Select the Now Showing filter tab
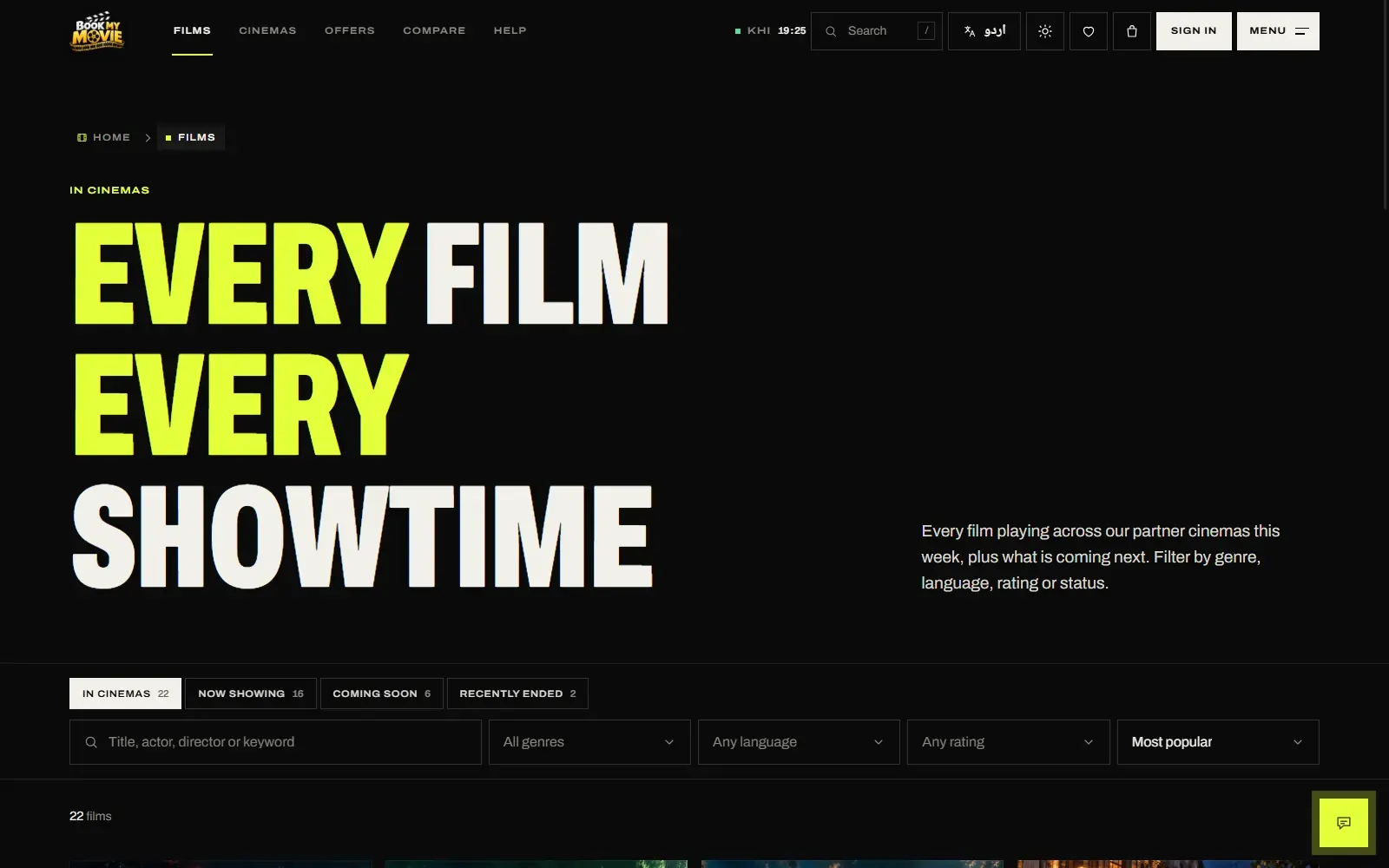The height and width of the screenshot is (868, 1389). coord(251,694)
